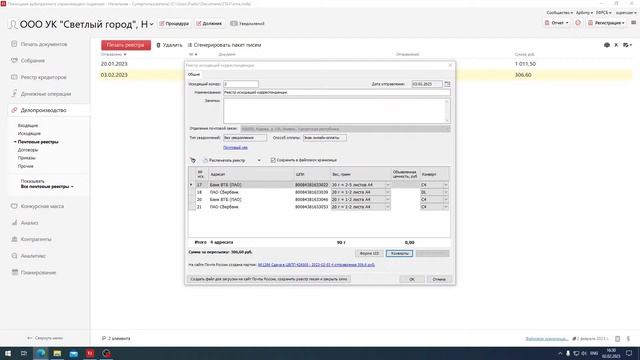The height and width of the screenshot is (360, 640).
Task: Open the calendar picker next to Дата отправления
Action: (x=447, y=84)
